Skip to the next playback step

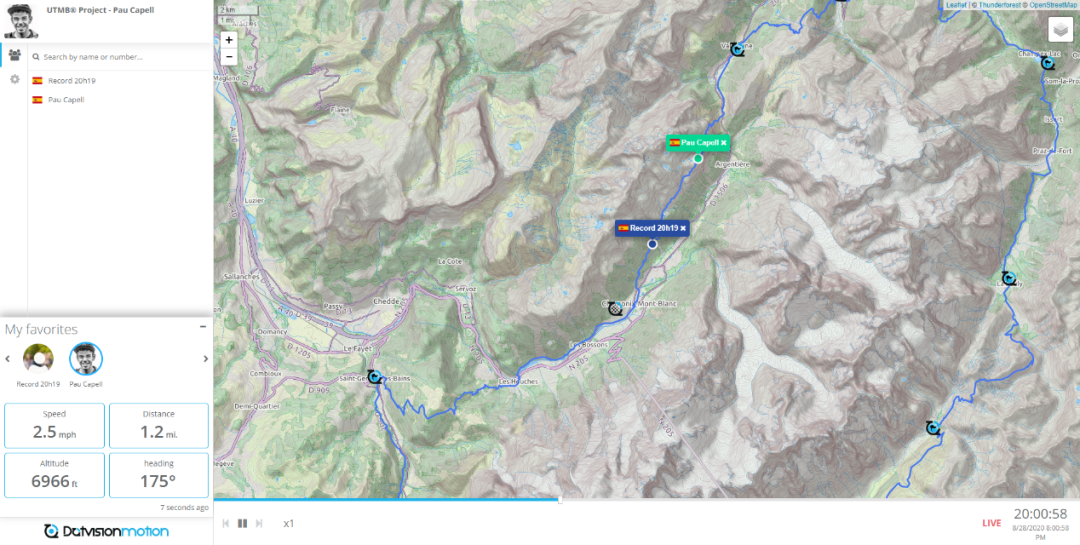pos(259,524)
